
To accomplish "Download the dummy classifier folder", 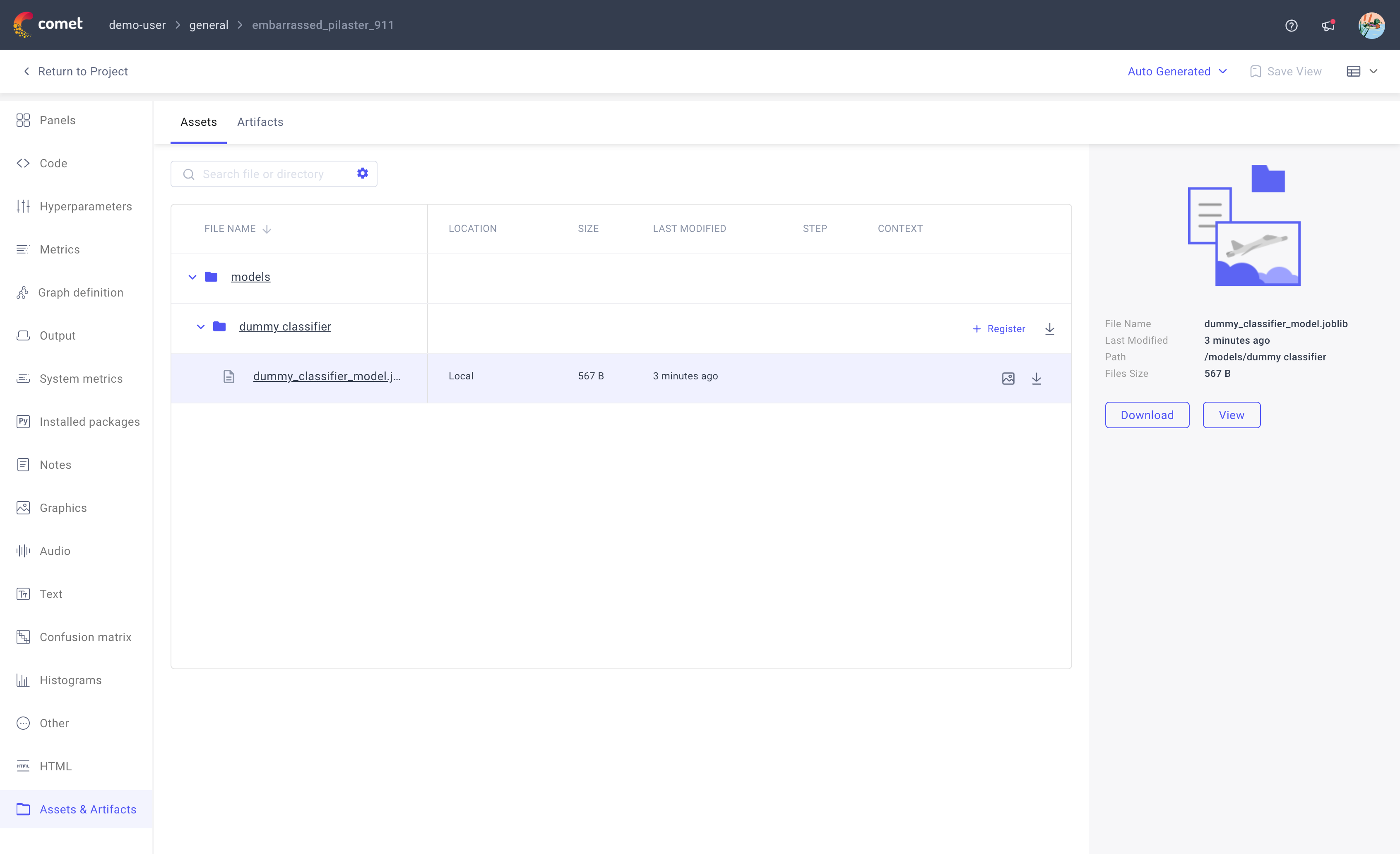I will tap(1049, 328).
